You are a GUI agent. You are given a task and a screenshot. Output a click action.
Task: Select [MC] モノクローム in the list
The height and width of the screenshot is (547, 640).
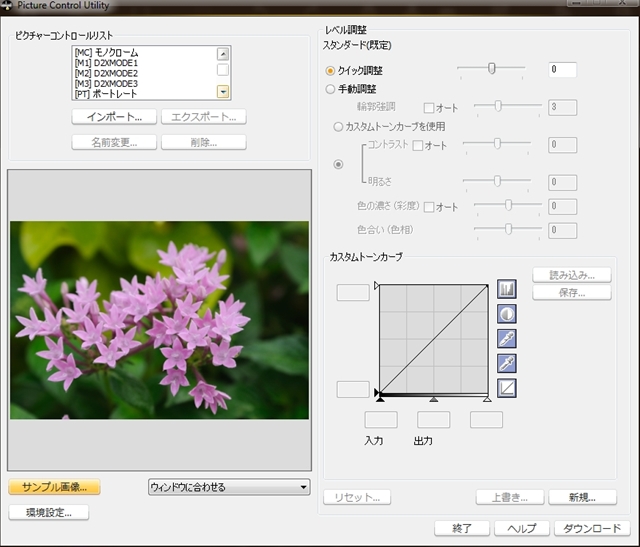coord(105,53)
